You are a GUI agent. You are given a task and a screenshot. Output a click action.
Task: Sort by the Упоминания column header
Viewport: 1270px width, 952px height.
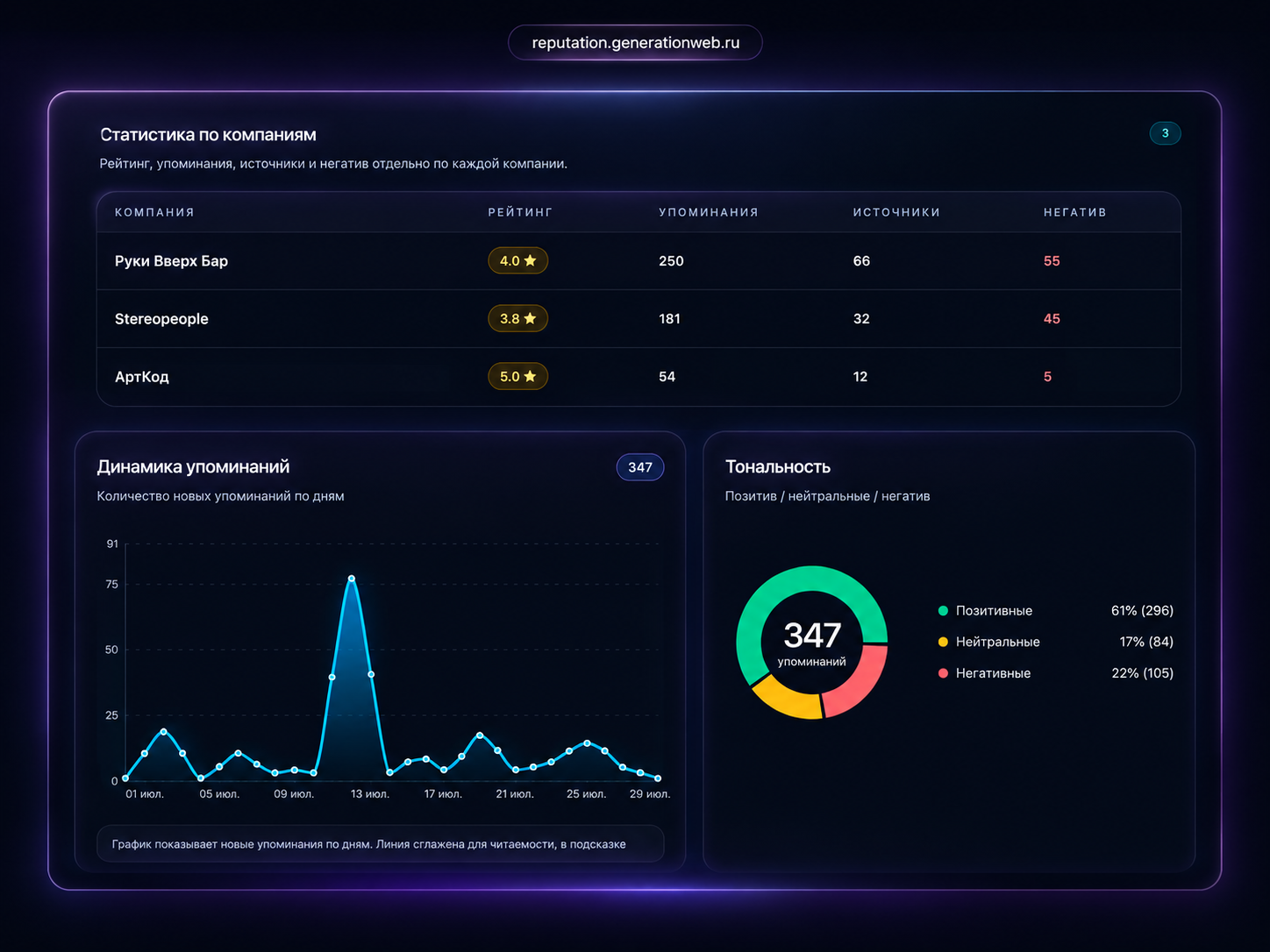pyautogui.click(x=709, y=212)
